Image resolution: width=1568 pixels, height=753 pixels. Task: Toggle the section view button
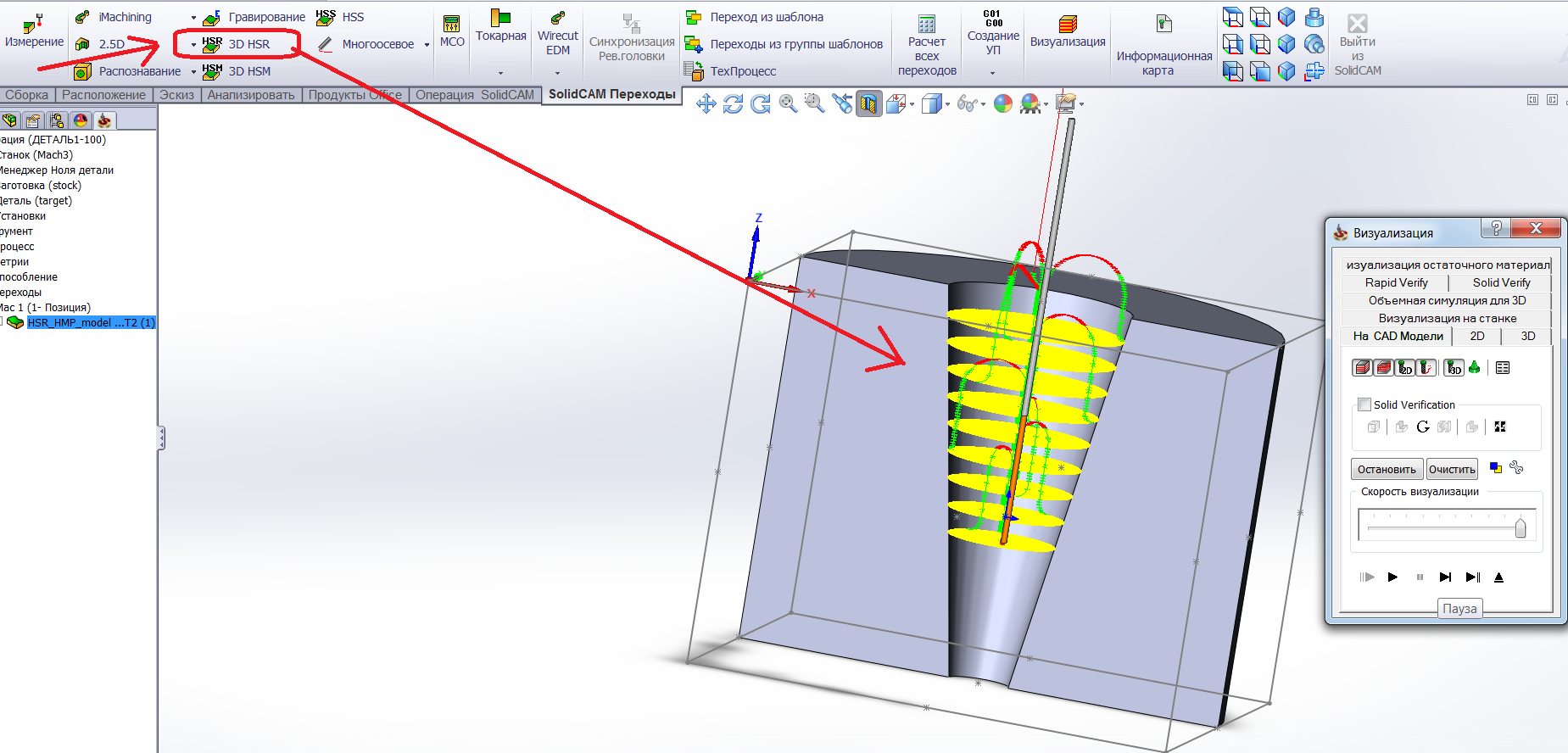(x=869, y=103)
